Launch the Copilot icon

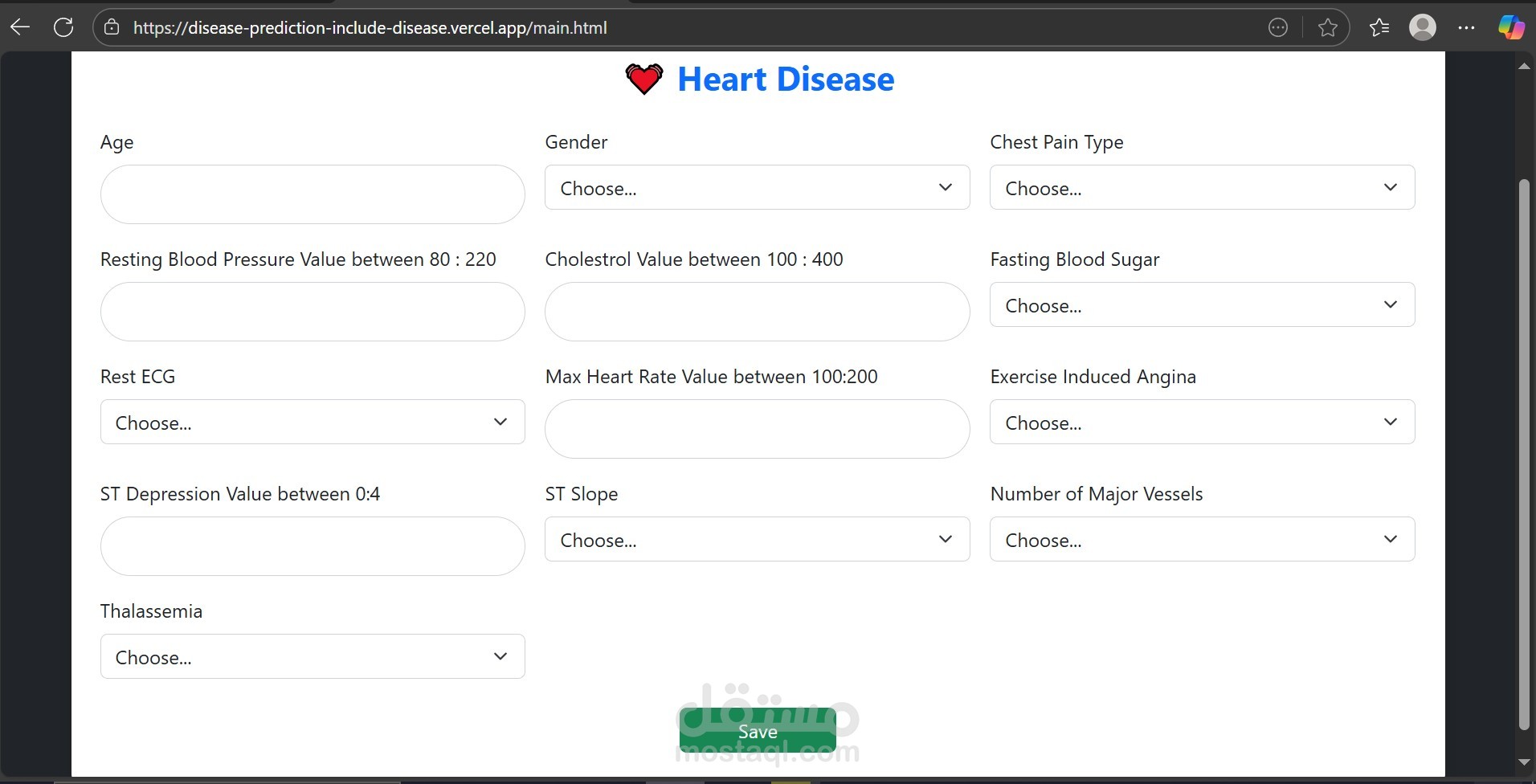point(1510,28)
